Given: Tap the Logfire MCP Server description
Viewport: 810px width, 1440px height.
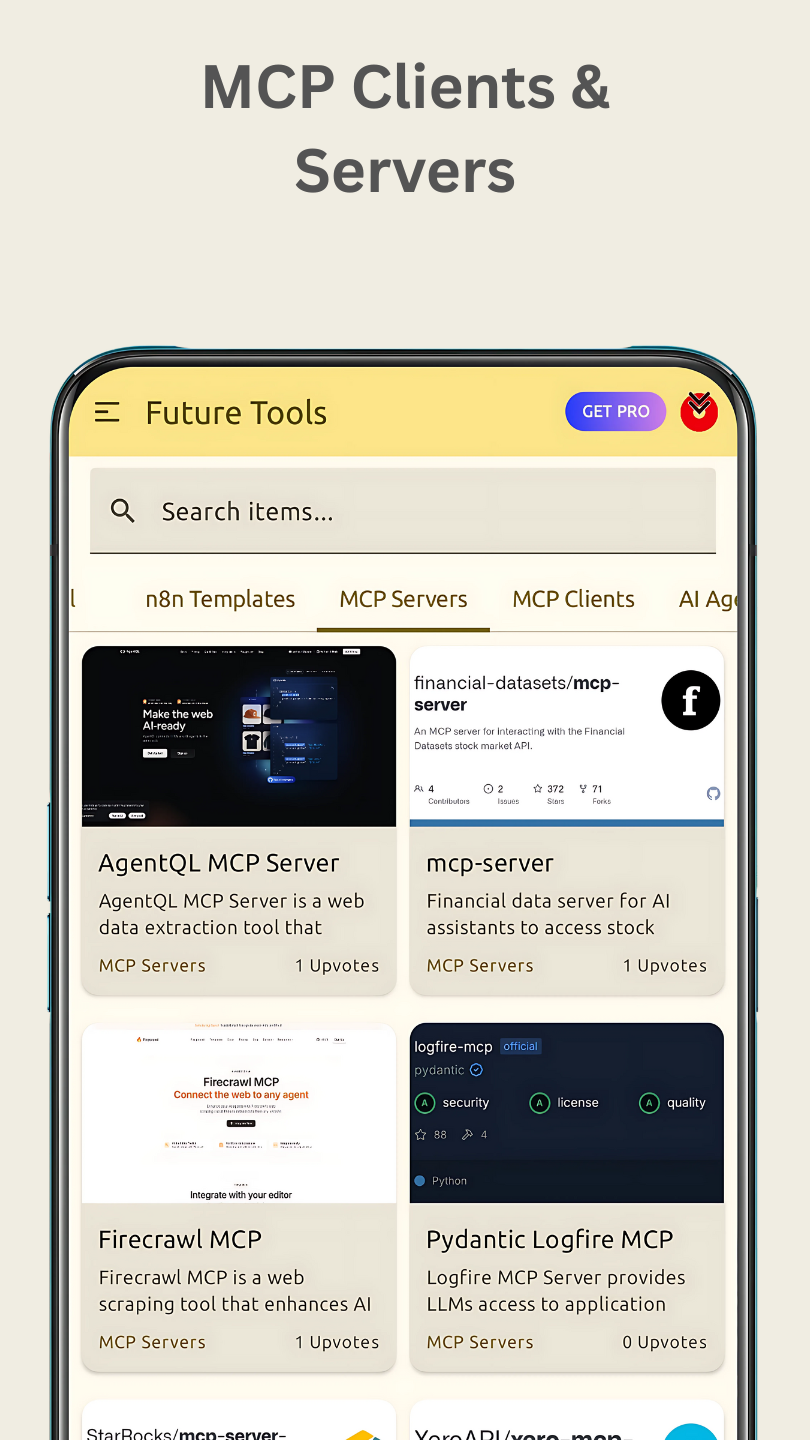Looking at the screenshot, I should tap(556, 1291).
